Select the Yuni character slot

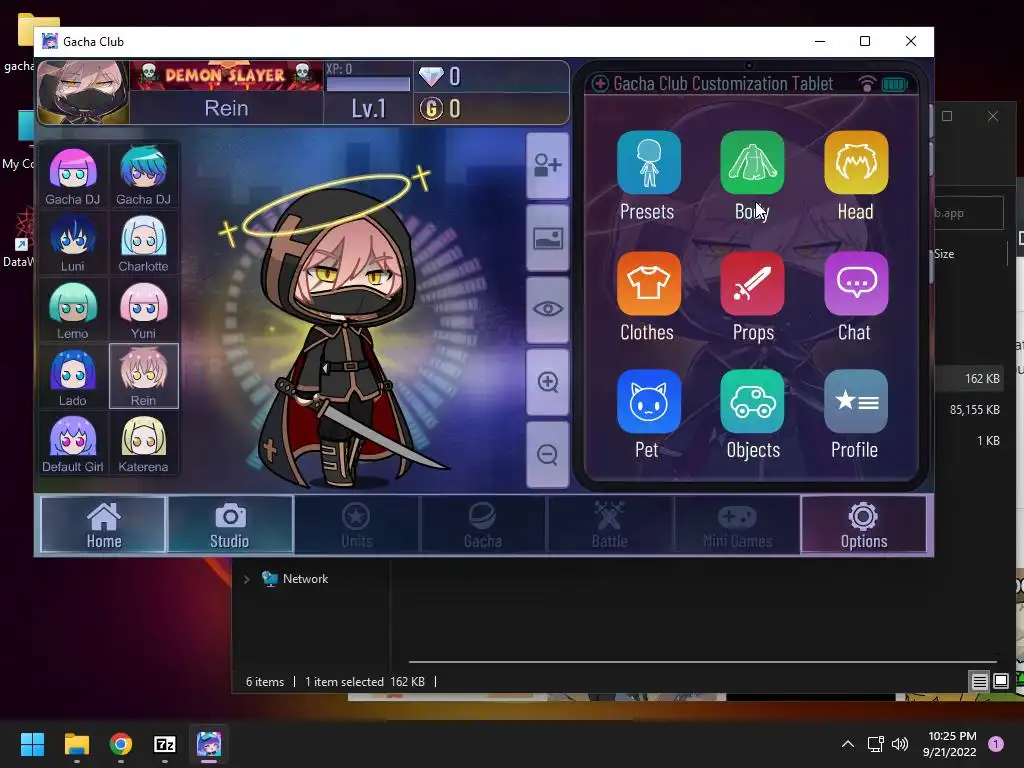pos(143,310)
